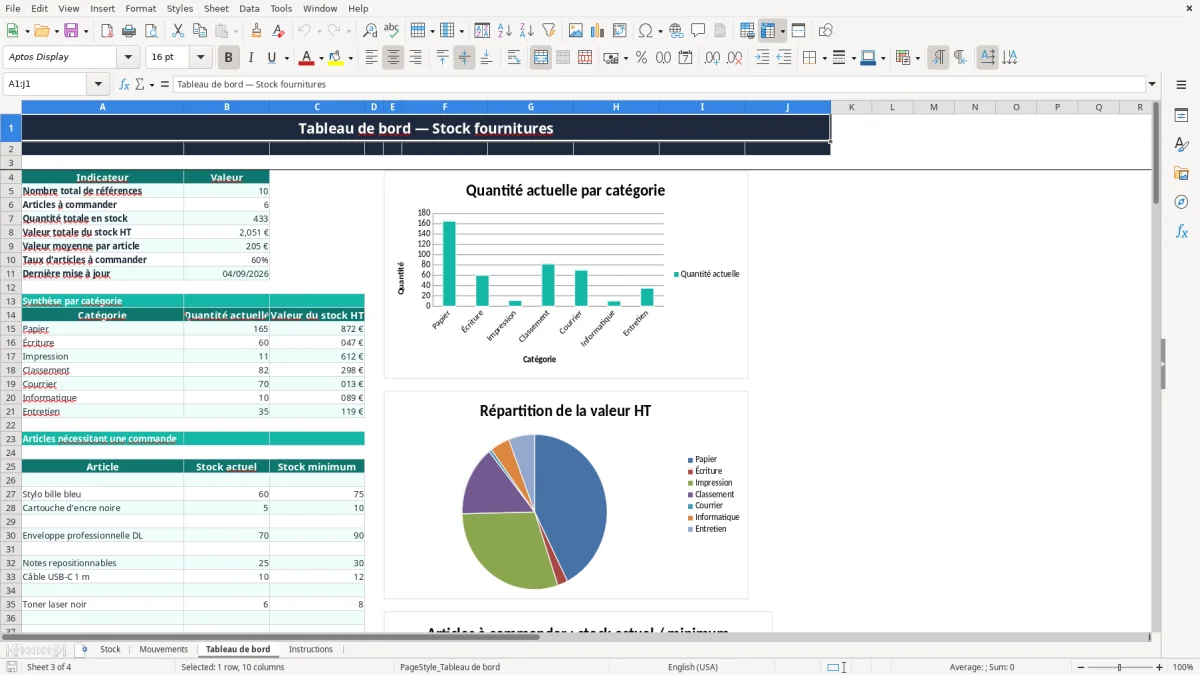This screenshot has height=675, width=1200.
Task: Apply AutoFilter funnel icon
Action: pos(549,31)
